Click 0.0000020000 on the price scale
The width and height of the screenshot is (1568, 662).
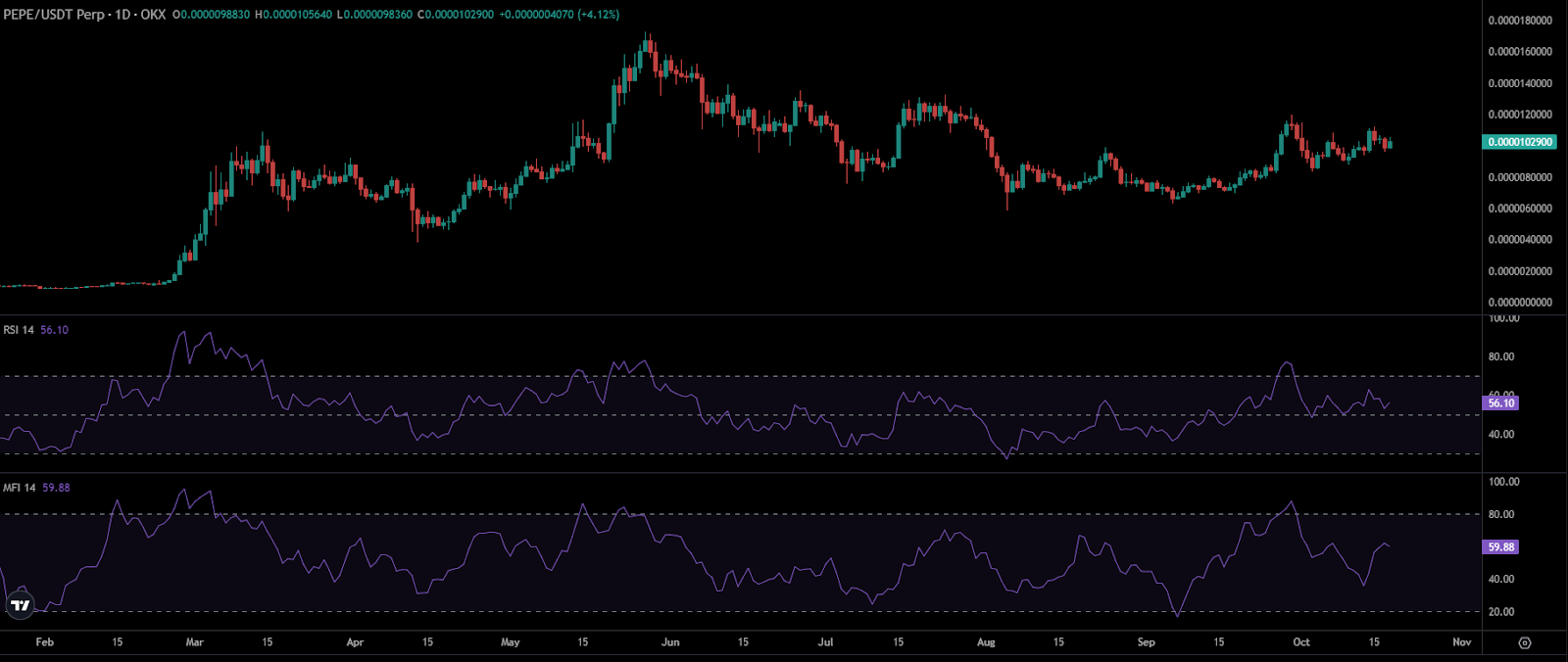point(1520,271)
